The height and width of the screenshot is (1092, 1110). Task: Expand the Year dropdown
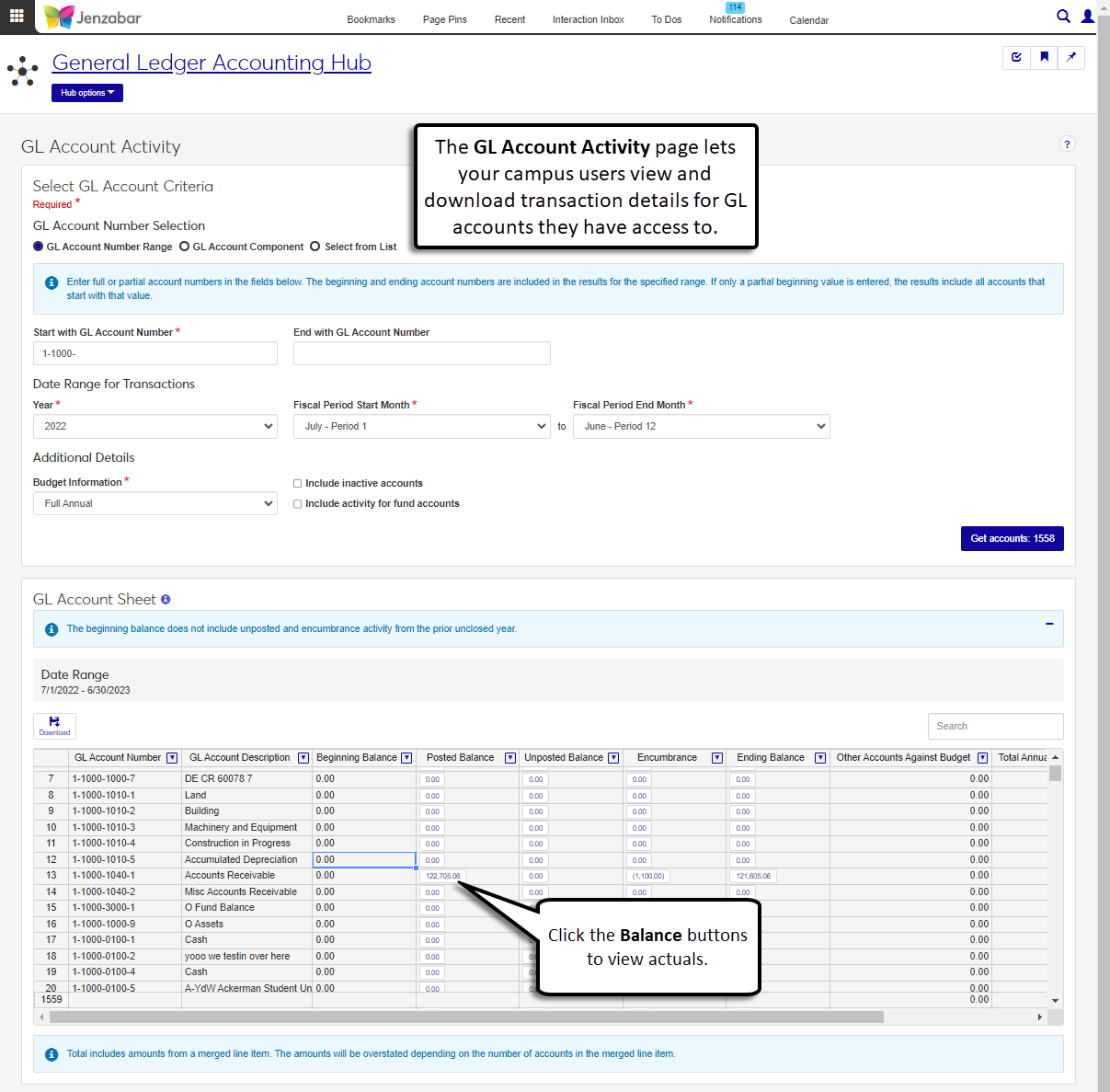click(x=154, y=427)
